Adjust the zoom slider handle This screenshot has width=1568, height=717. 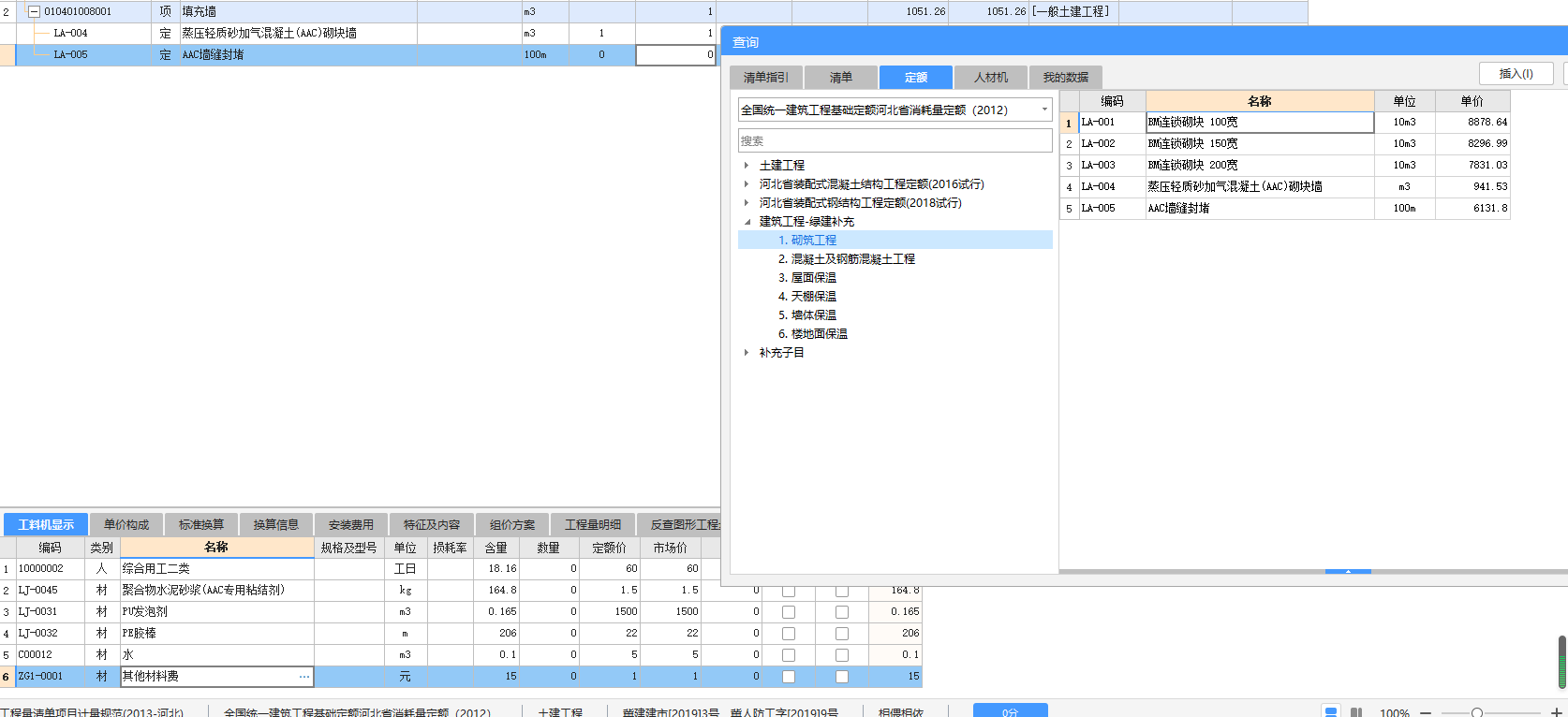(1477, 713)
